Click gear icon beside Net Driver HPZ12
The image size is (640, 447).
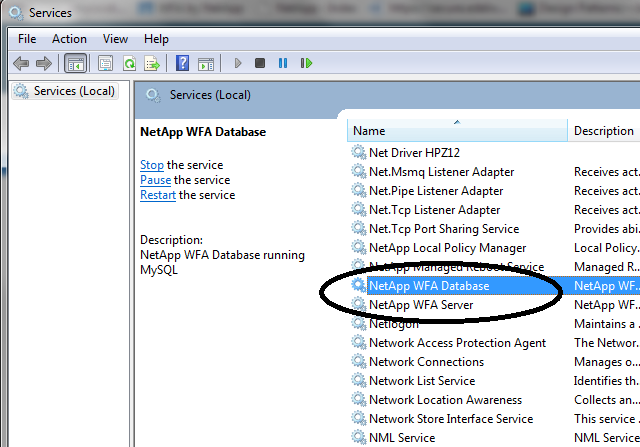pos(359,152)
